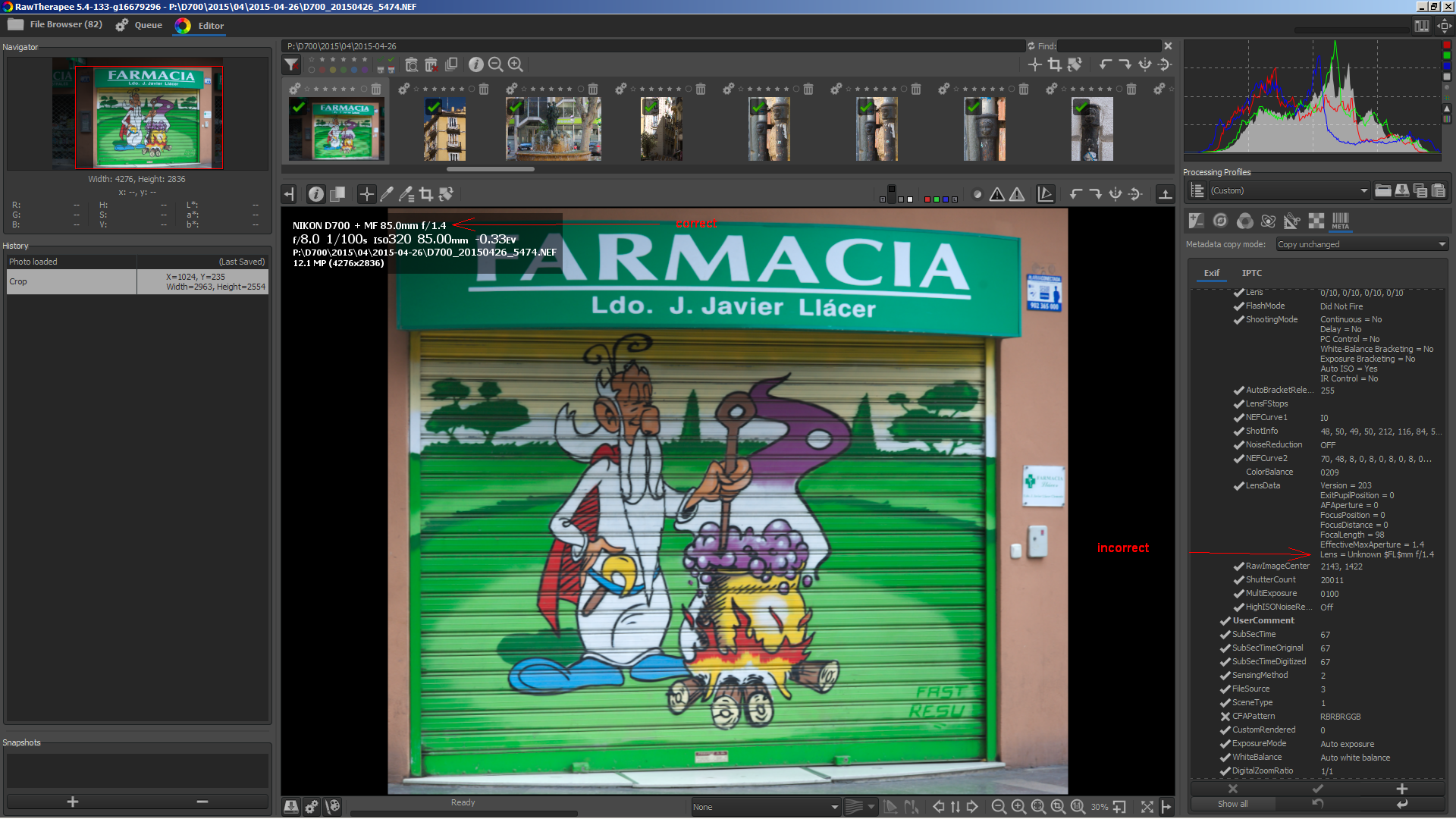This screenshot has height=819, width=1456.
Task: Toggle the ShutterCount Exif tag checkmark
Action: 1238,580
